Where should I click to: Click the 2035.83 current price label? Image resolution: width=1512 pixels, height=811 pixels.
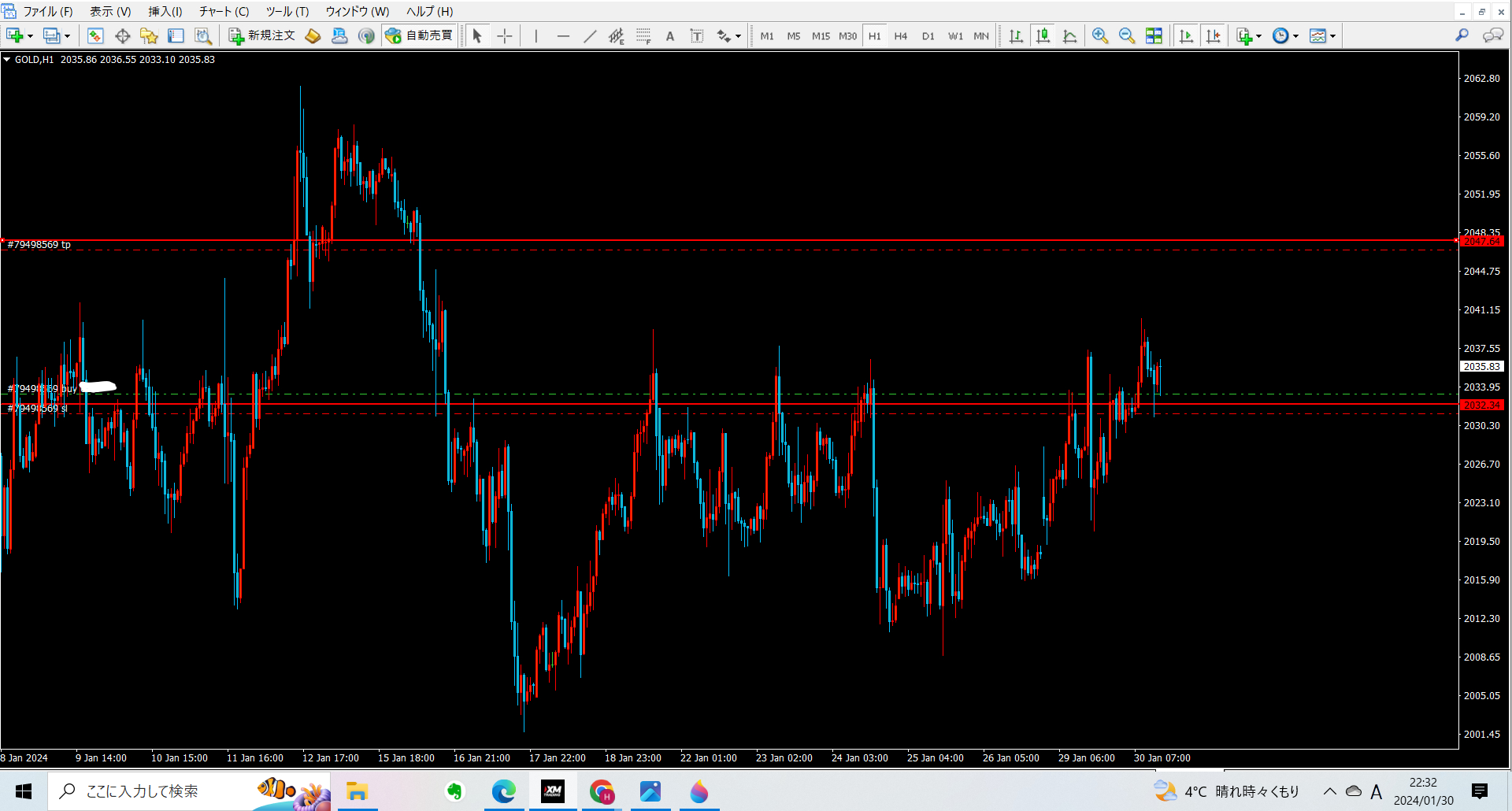[1481, 366]
